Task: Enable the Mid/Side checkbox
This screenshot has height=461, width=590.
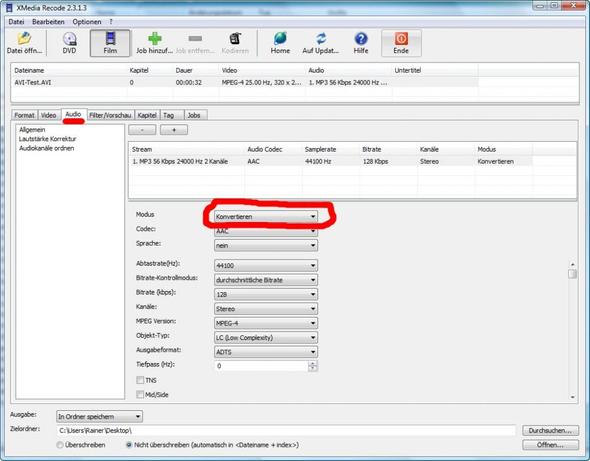Action: [x=140, y=394]
